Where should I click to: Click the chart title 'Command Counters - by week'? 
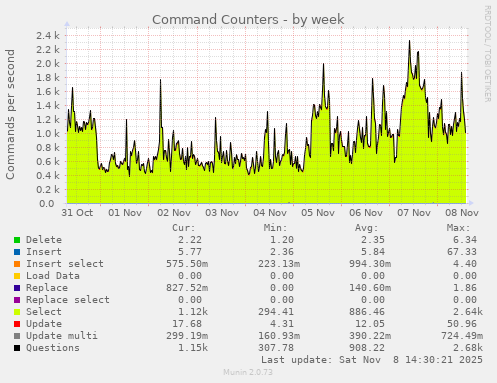[248, 20]
